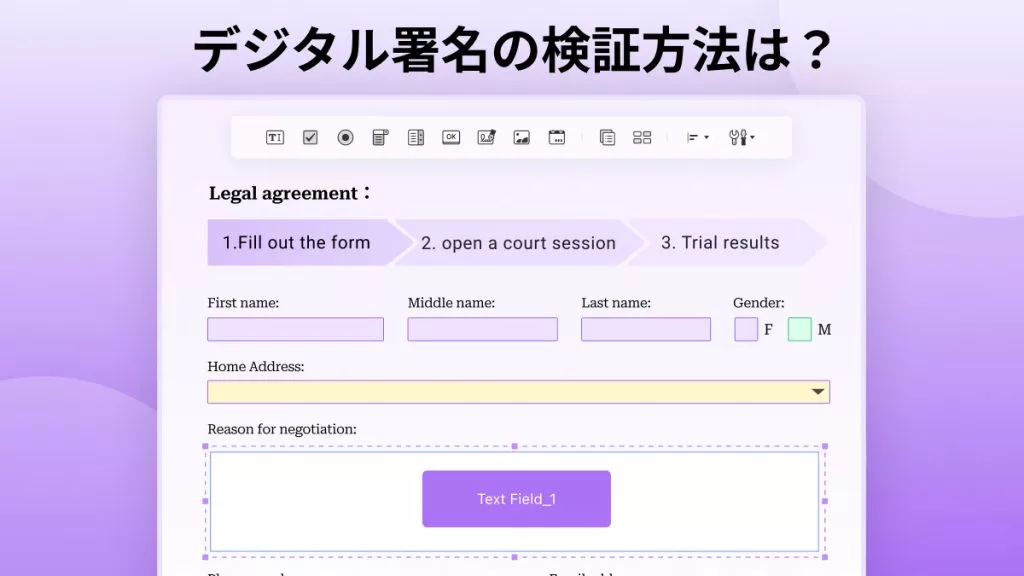Choose the Dropdown form field tool
1024x576 pixels.
(380, 138)
